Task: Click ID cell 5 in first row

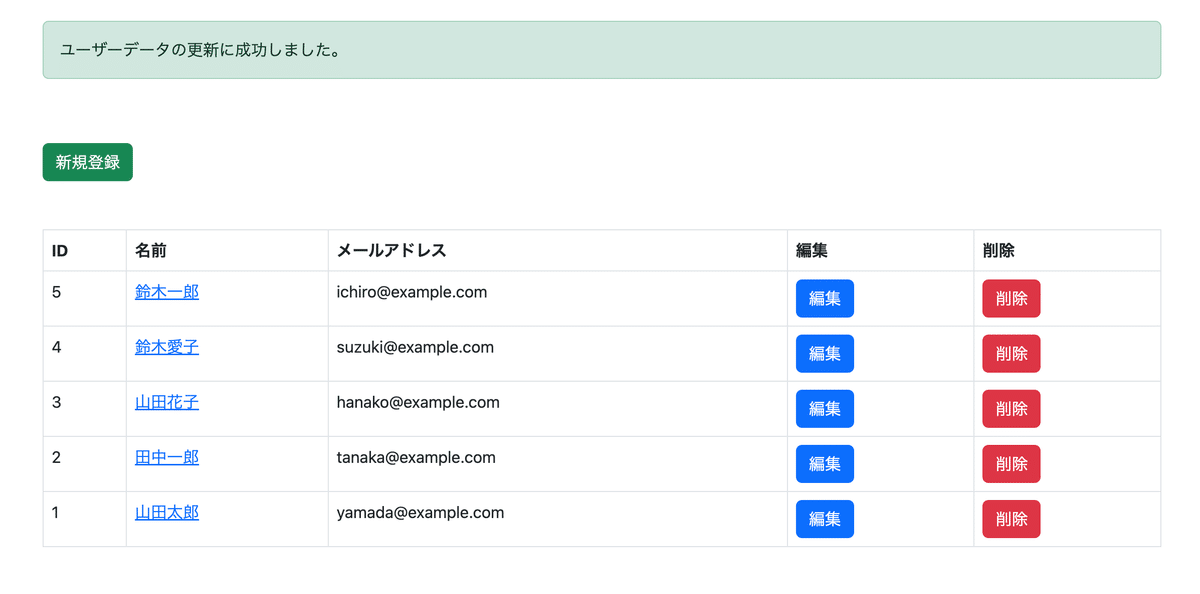Action: [x=85, y=298]
